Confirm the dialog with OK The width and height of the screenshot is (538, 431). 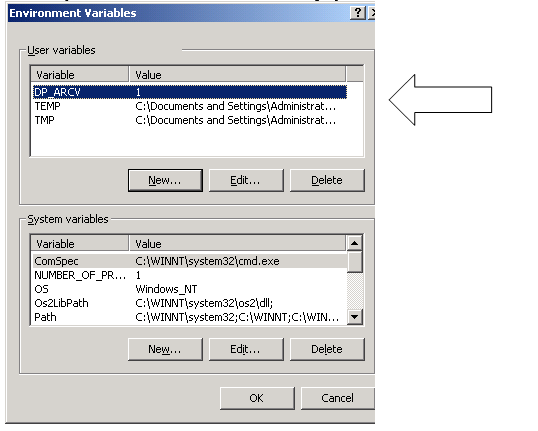(257, 398)
